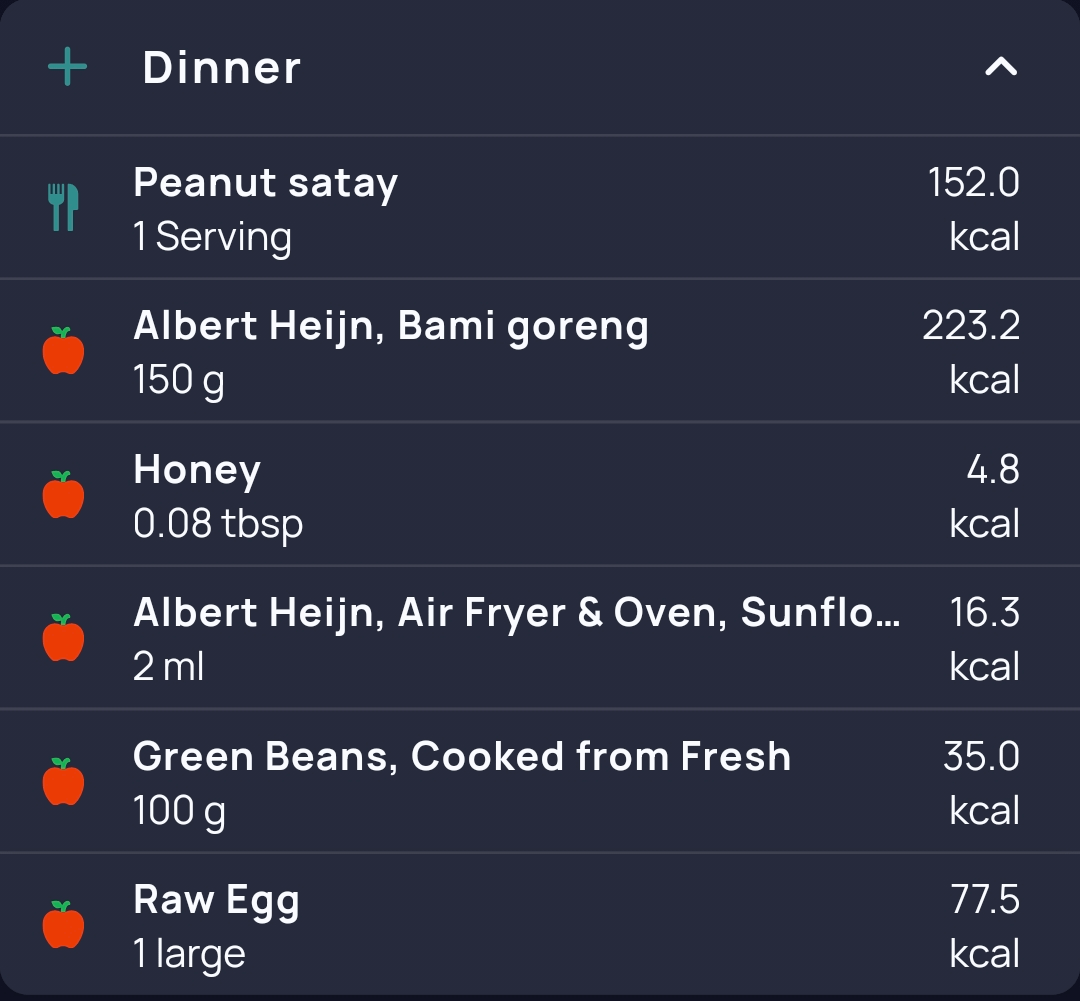The image size is (1080, 1001).
Task: Tap the plus icon beside Dinner
Action: (68, 67)
